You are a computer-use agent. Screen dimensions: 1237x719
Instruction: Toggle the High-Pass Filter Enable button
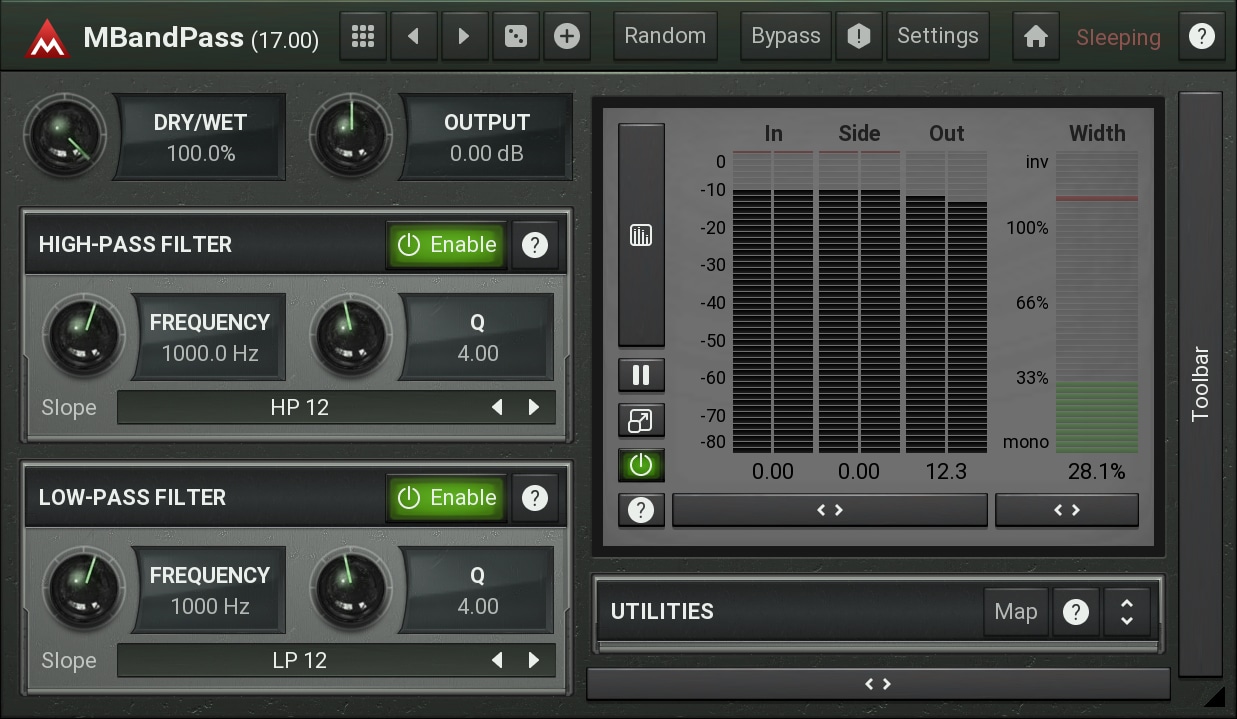(446, 245)
